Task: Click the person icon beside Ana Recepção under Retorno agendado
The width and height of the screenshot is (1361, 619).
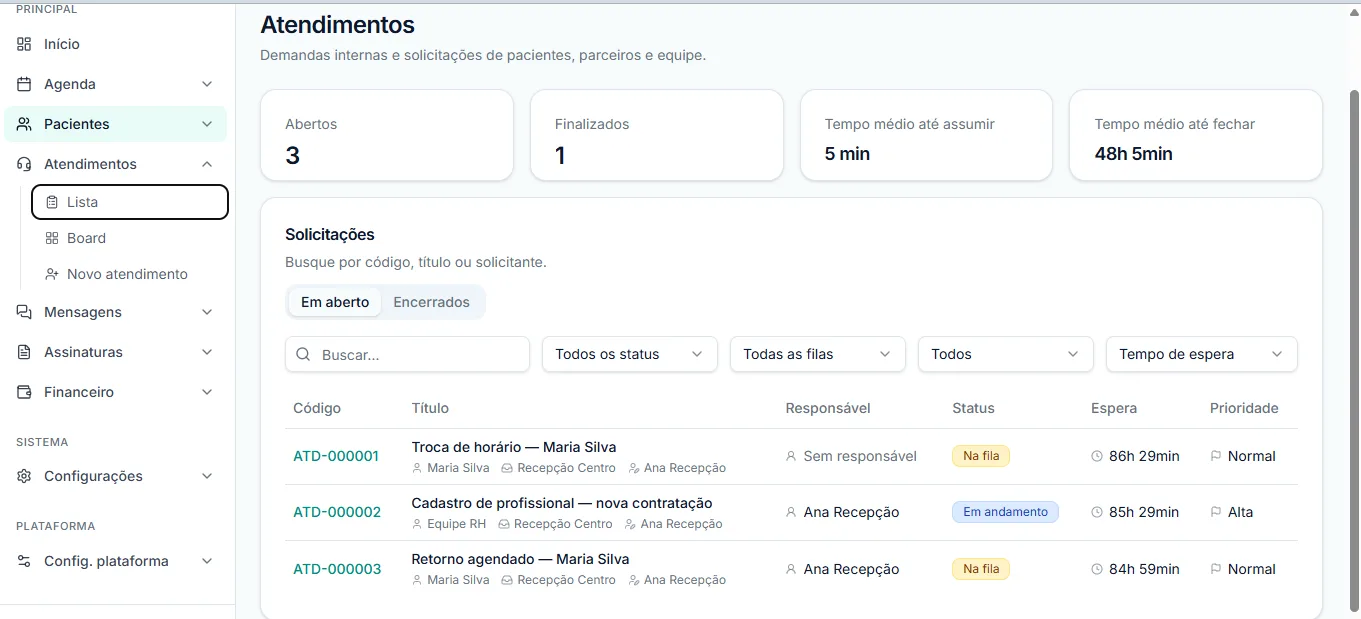Action: 634,580
